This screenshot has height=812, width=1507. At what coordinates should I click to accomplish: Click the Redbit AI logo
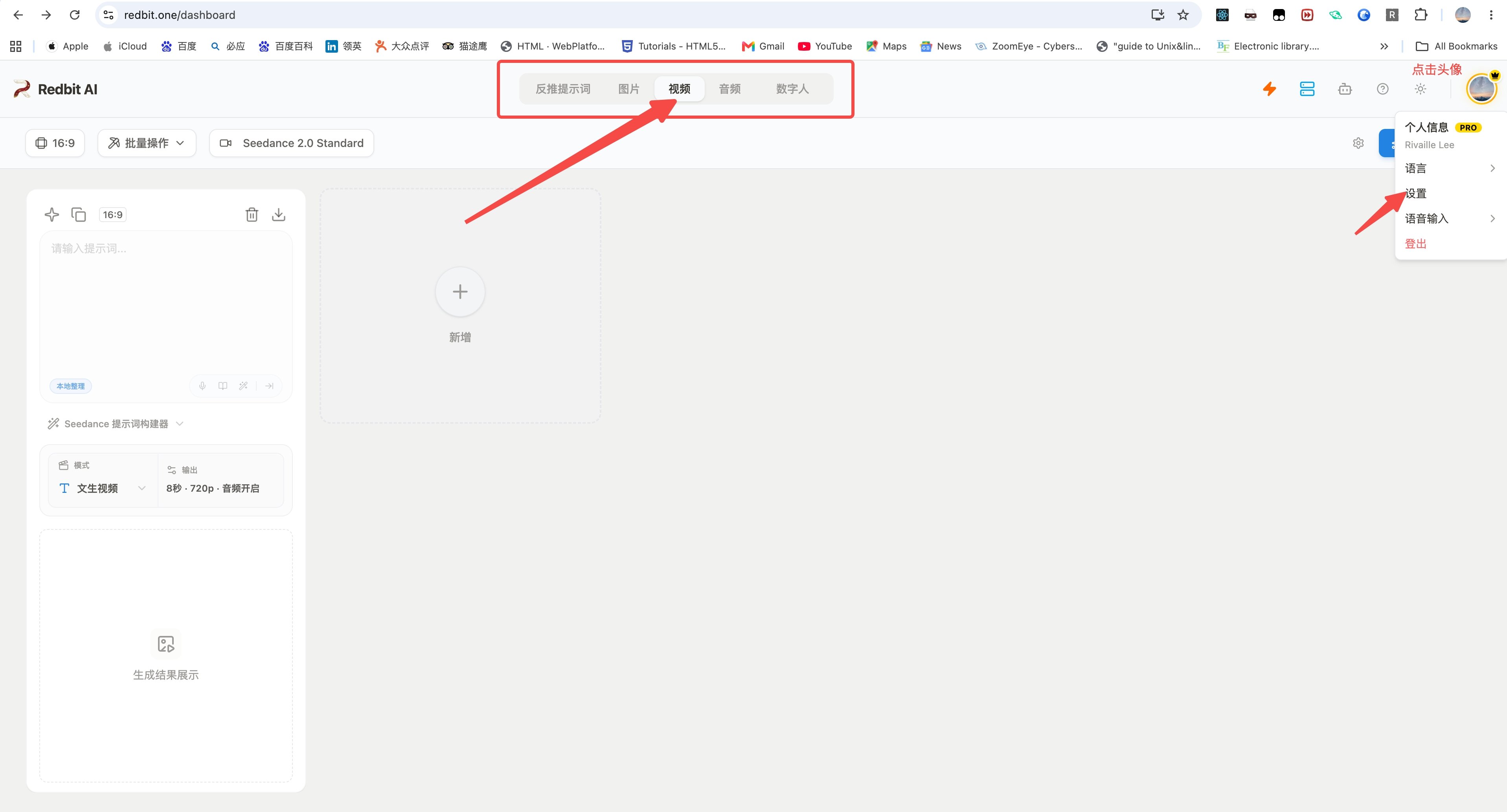[55, 89]
